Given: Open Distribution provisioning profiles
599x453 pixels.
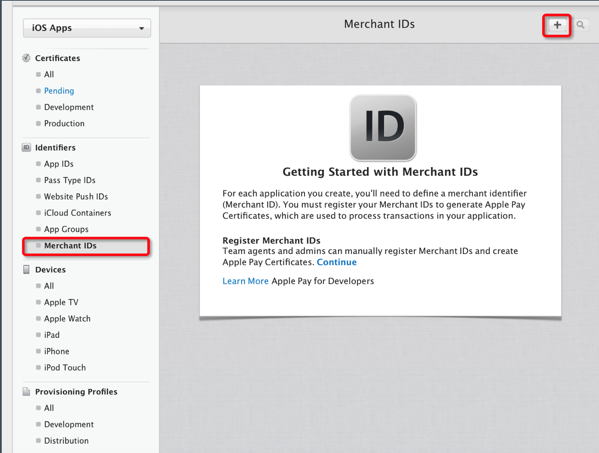Looking at the screenshot, I should (66, 441).
